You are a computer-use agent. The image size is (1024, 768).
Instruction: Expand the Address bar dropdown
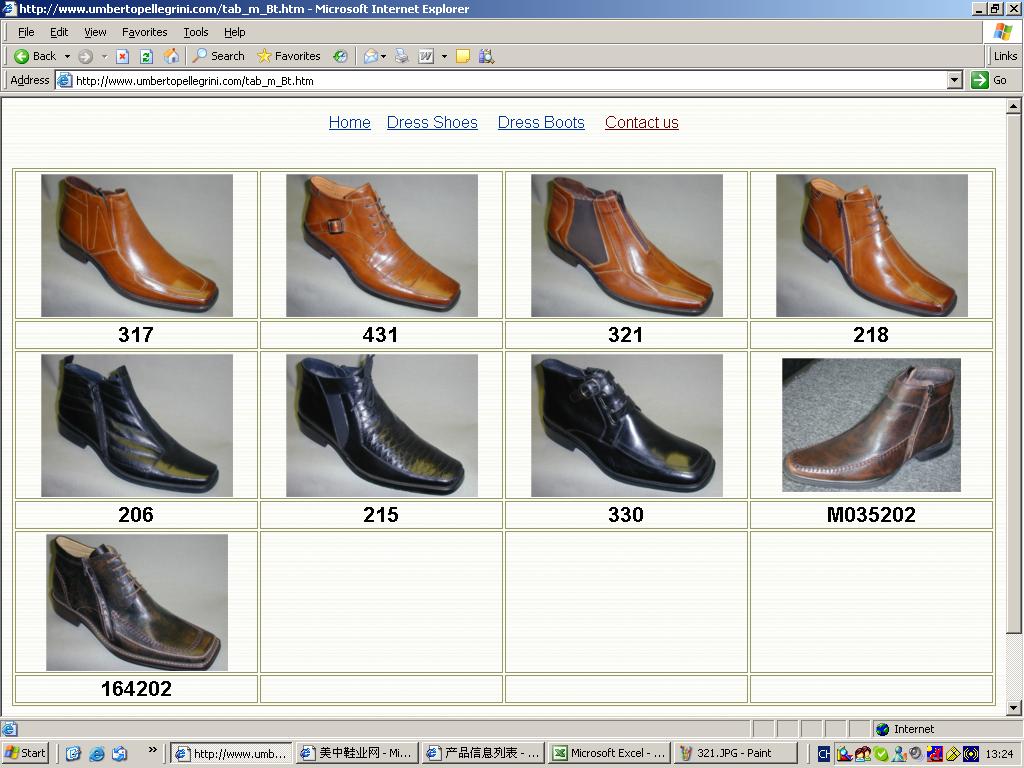[x=954, y=80]
